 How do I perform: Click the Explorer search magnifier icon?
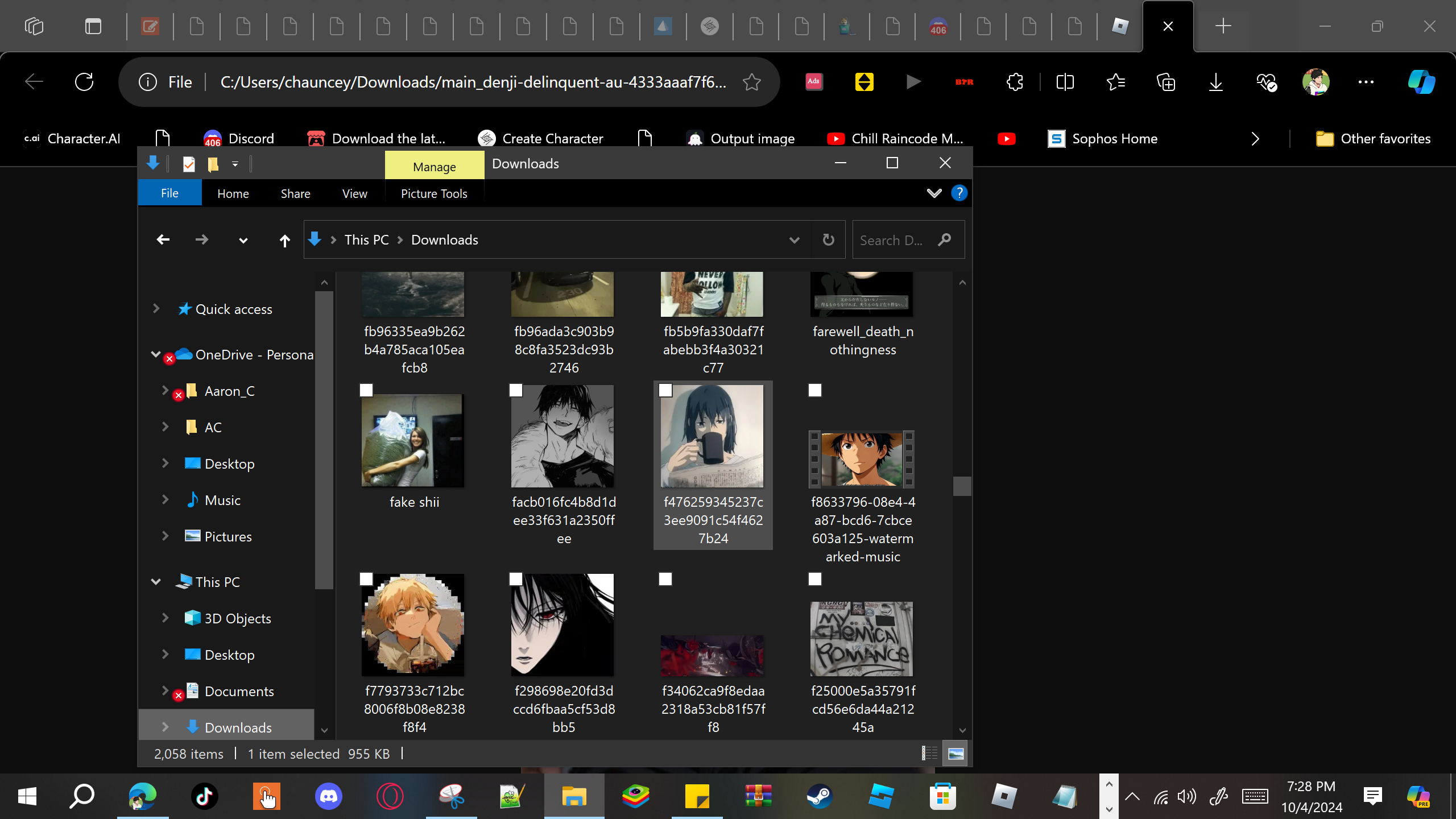point(945,240)
